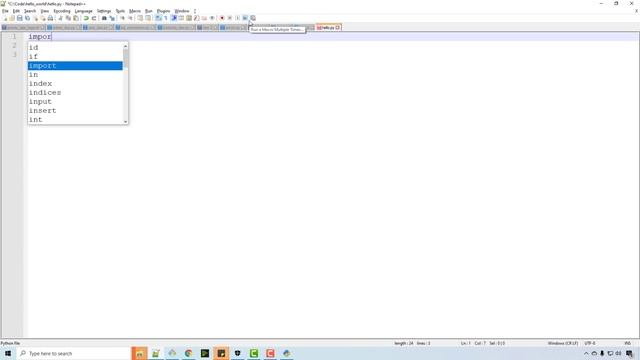Close the hello.py tab with its X

(x=338, y=27)
